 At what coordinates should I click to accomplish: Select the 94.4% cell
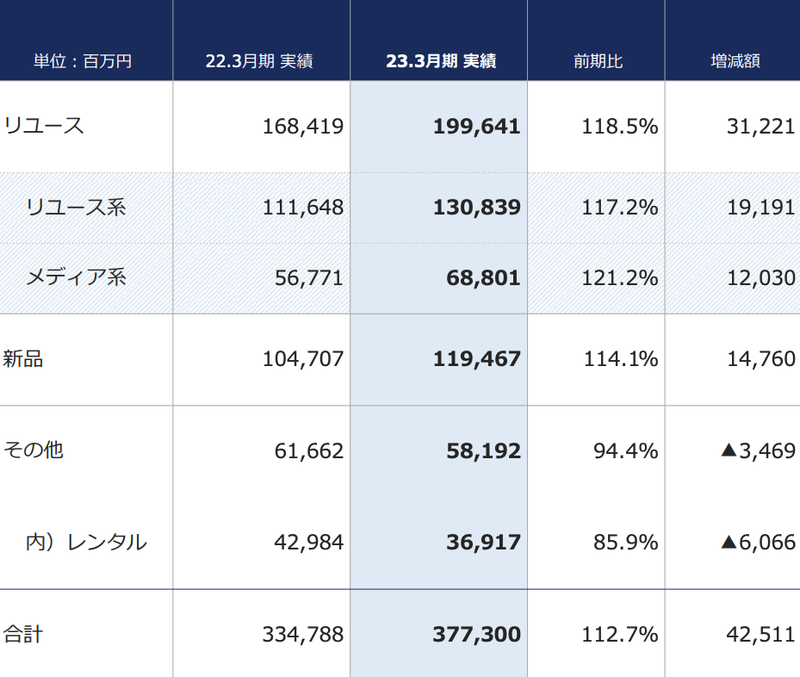click(x=626, y=451)
